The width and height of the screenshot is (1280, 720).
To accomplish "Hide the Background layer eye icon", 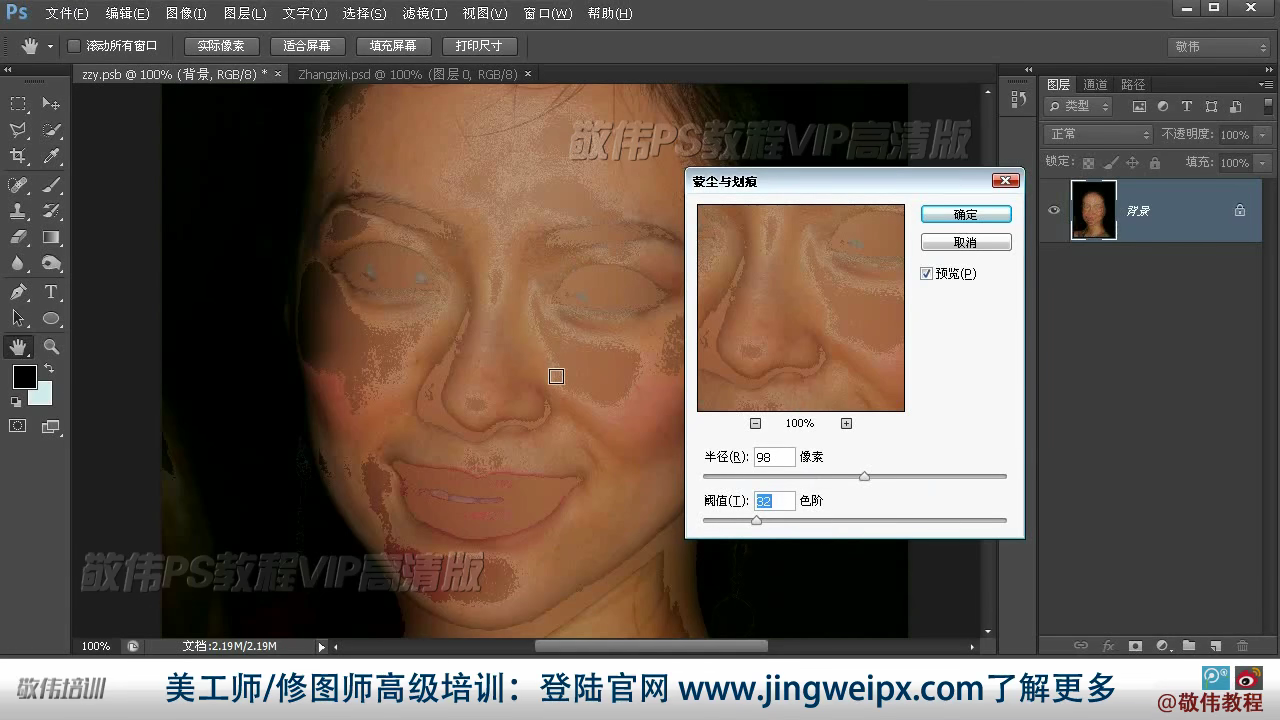I will (1053, 210).
